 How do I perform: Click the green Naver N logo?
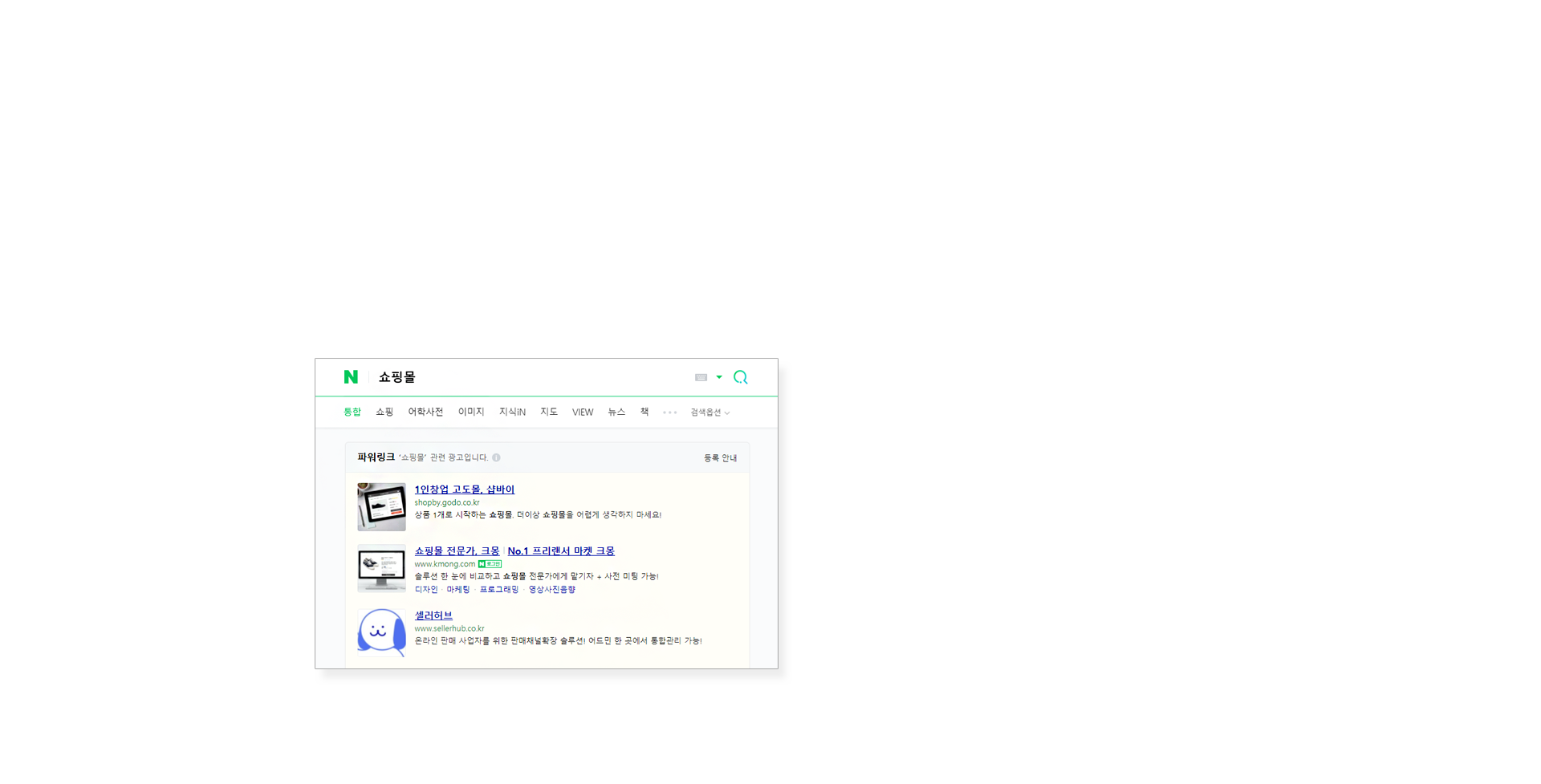coord(351,377)
